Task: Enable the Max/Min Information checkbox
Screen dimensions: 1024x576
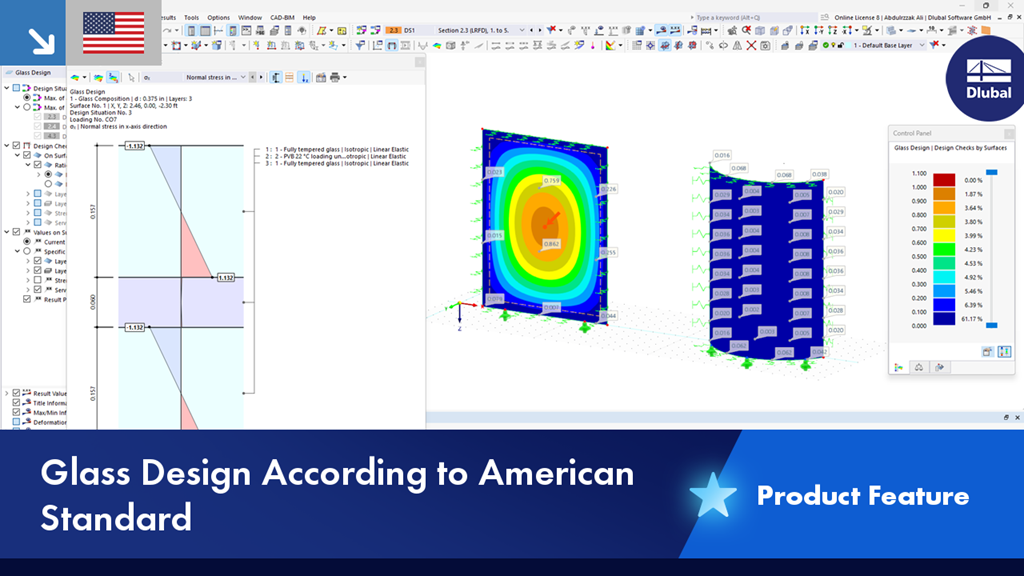Action: pos(15,412)
